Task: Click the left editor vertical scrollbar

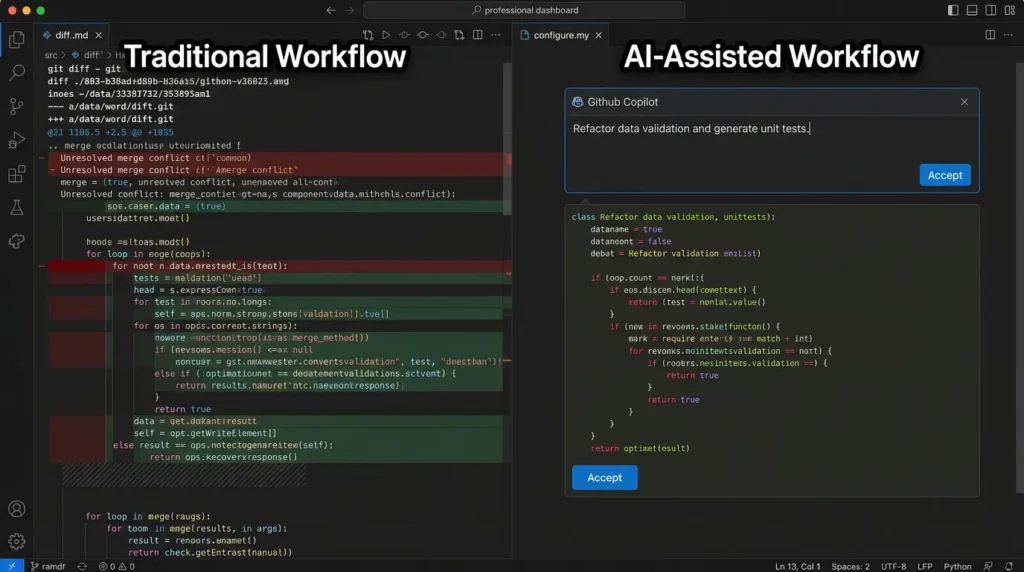Action: click(507, 138)
